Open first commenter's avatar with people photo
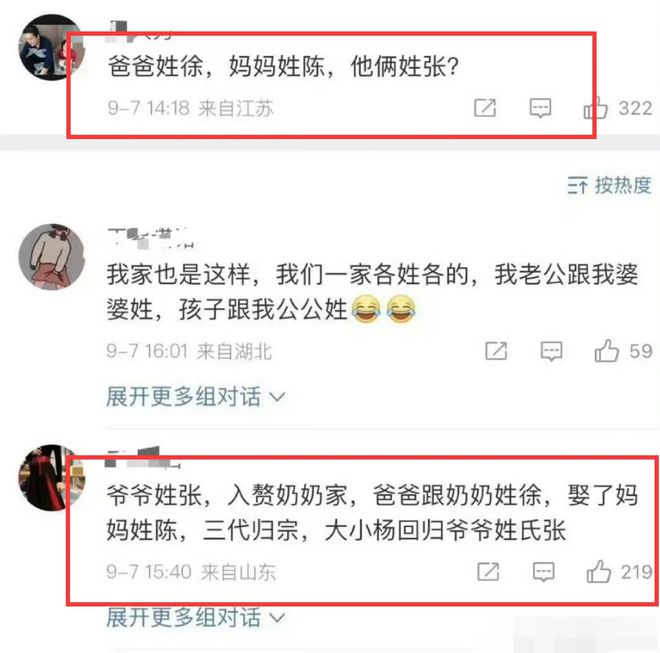Viewport: 660px width, 653px height. 51,47
